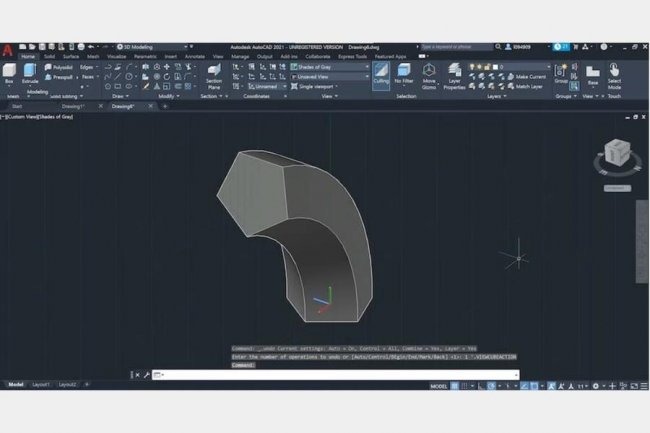Choose the Polysolid tool
650x433 pixels.
coord(59,67)
